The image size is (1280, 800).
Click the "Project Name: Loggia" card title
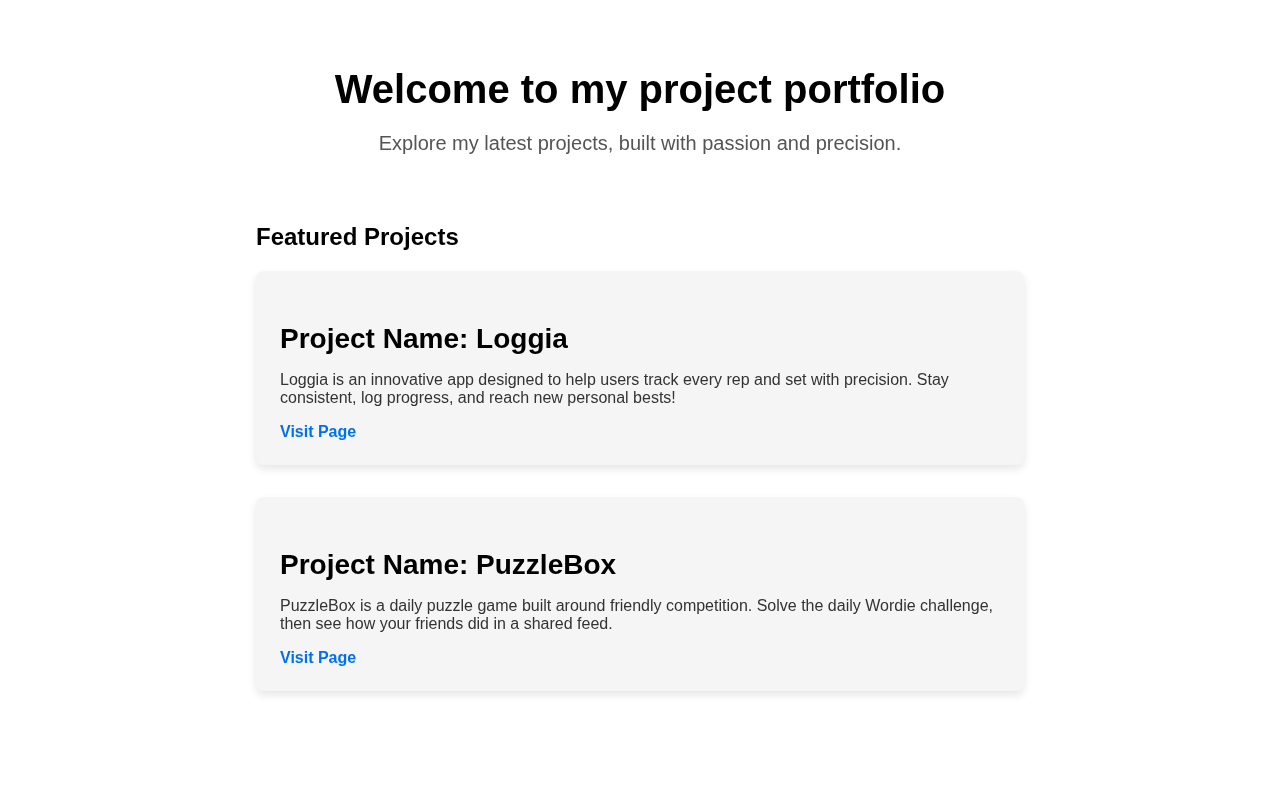click(424, 339)
